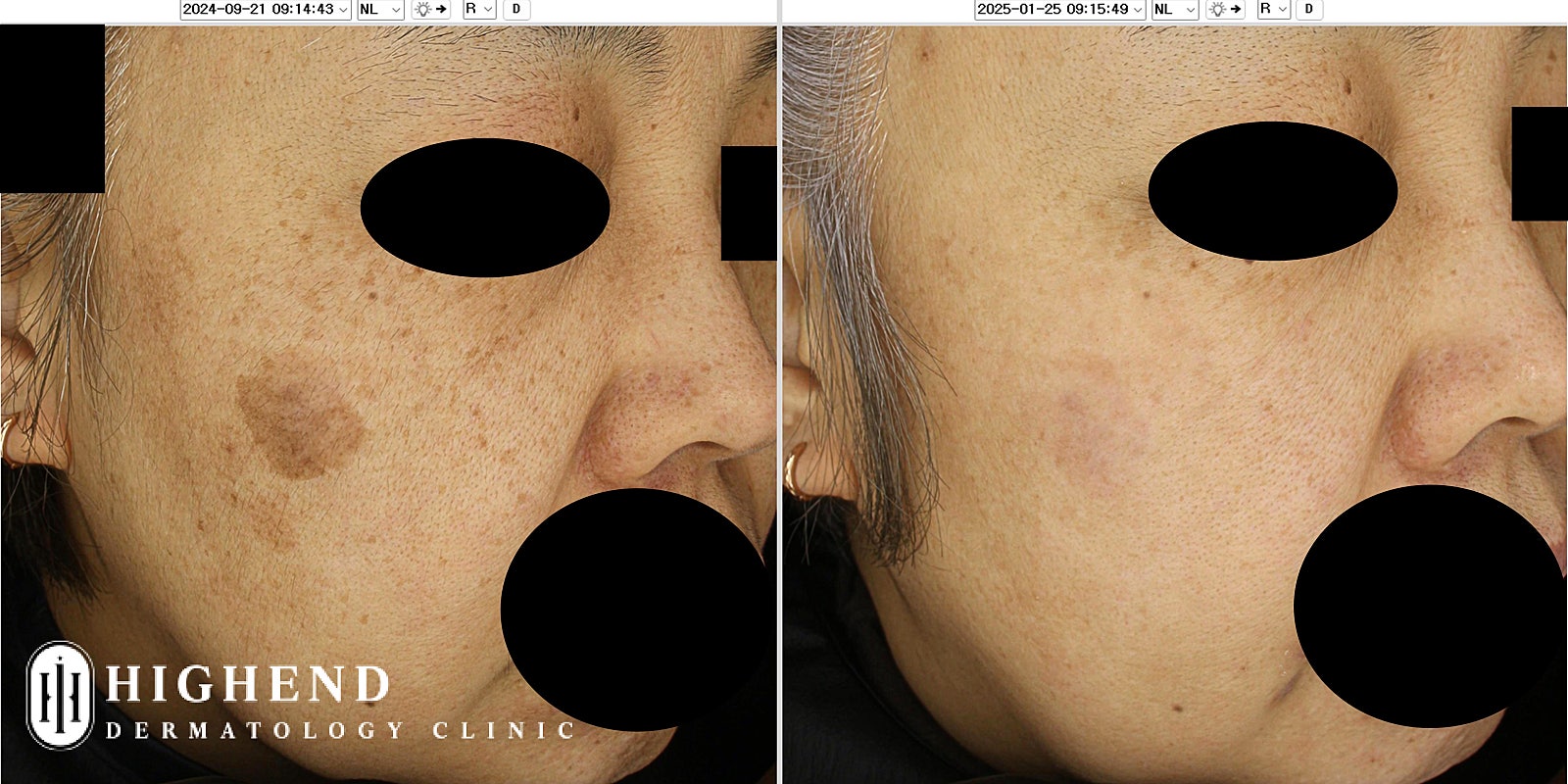Expand the right panel NL mode dropdown
The width and height of the screenshot is (1568, 784).
tap(1174, 9)
